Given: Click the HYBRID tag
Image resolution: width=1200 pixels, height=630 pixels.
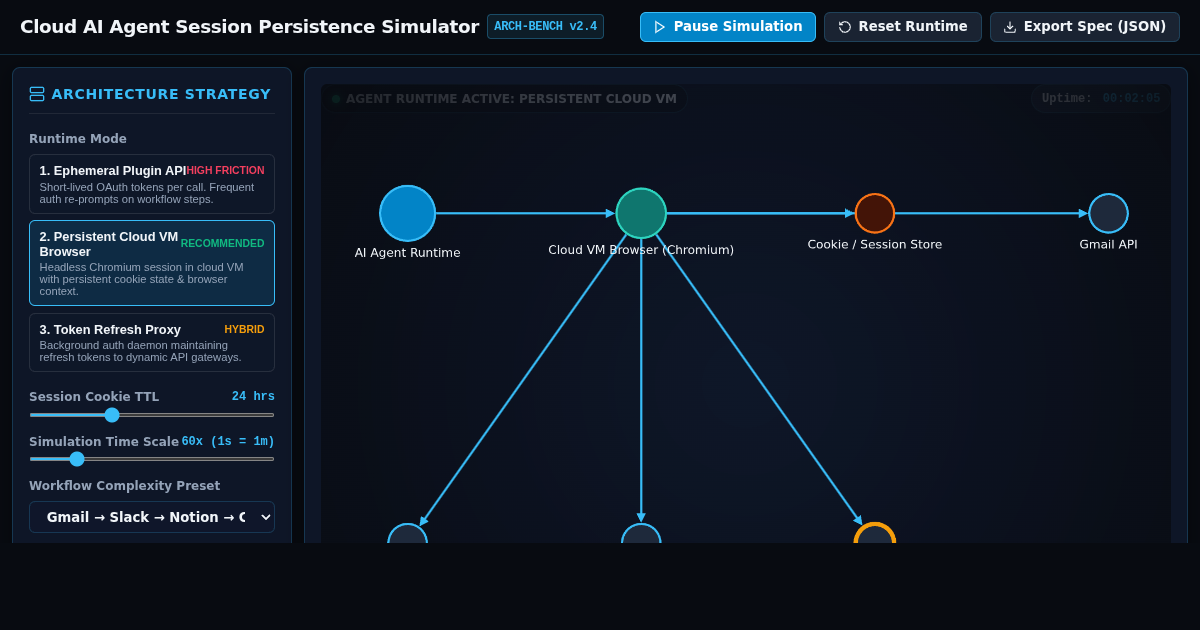Looking at the screenshot, I should click(x=244, y=329).
